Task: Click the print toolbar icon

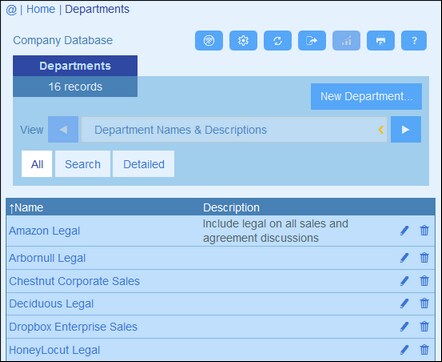Action: coord(380,41)
